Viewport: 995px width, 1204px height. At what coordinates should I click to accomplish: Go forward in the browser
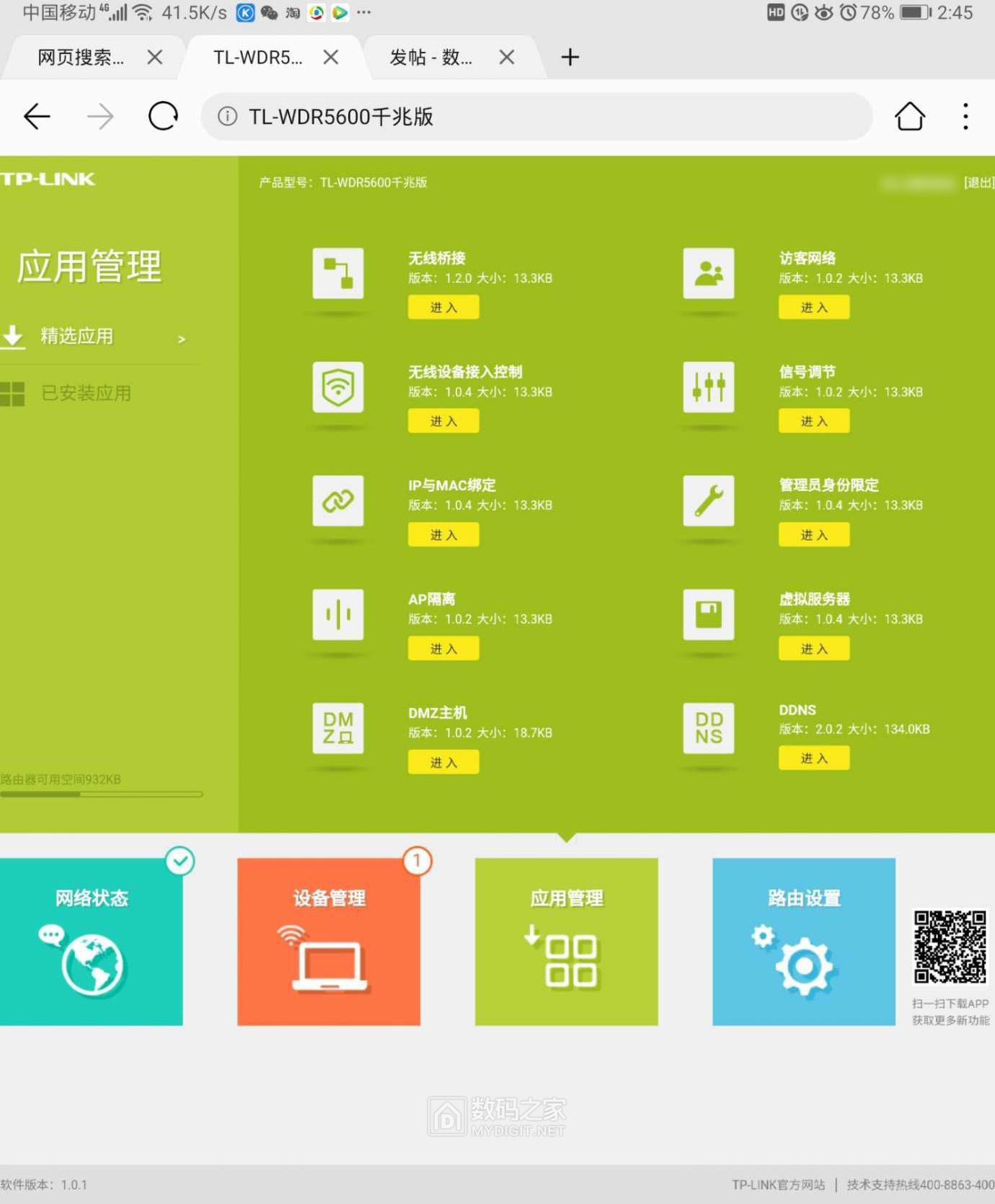(100, 116)
